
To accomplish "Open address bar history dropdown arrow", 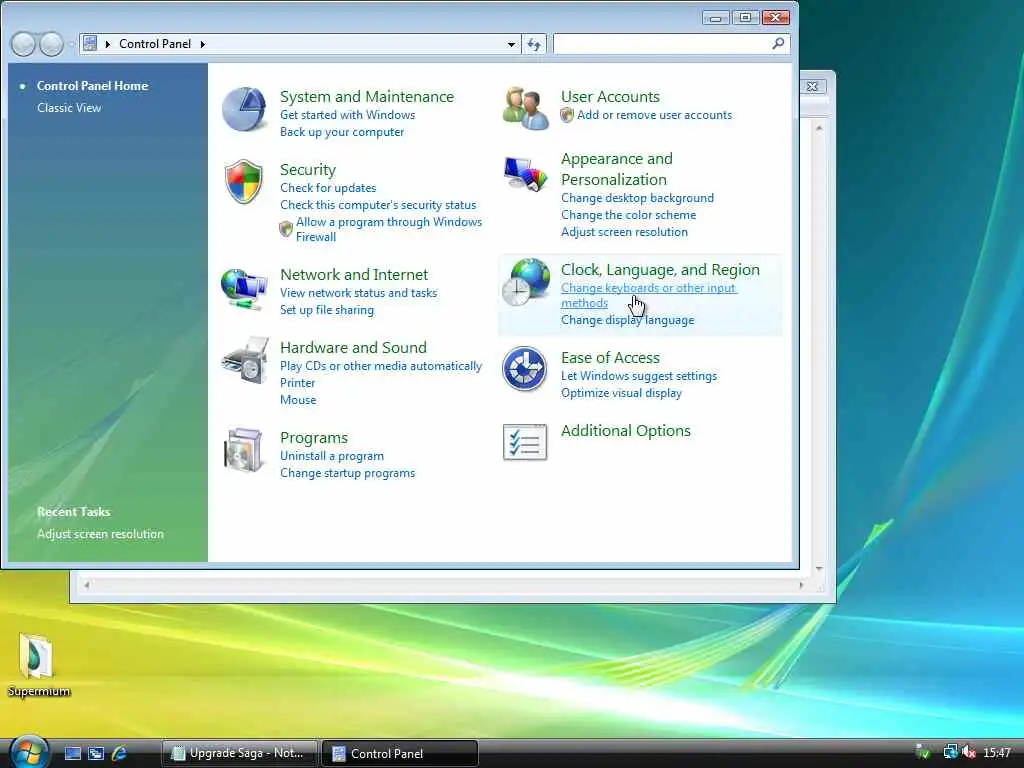I will tap(511, 44).
